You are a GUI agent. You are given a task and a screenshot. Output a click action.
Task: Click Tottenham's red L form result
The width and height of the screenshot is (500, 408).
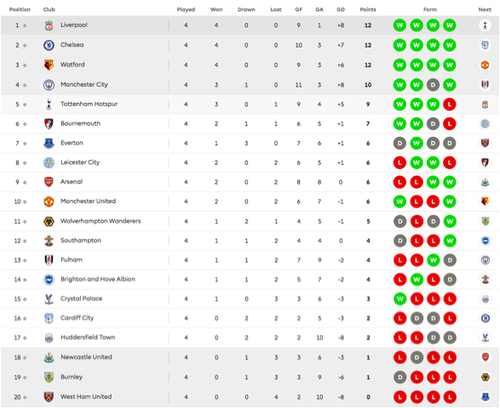pos(450,104)
